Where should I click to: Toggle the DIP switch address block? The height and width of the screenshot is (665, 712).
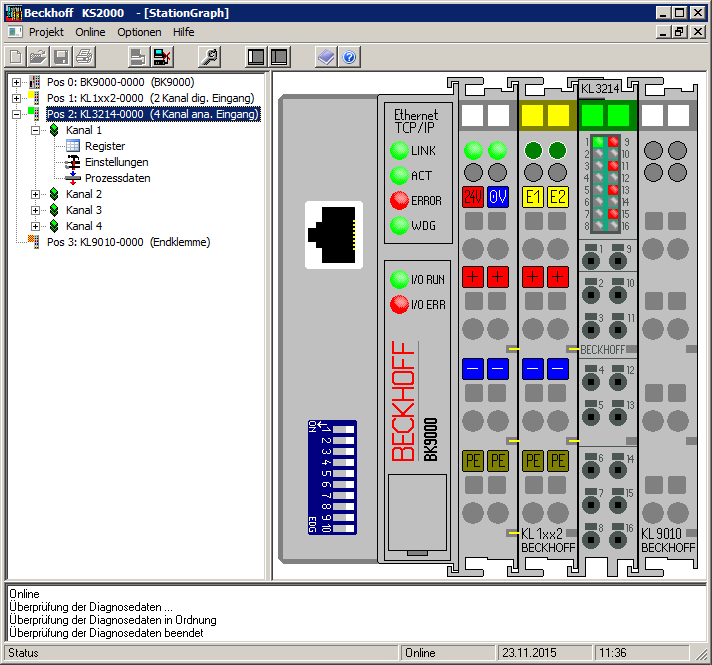click(x=332, y=477)
